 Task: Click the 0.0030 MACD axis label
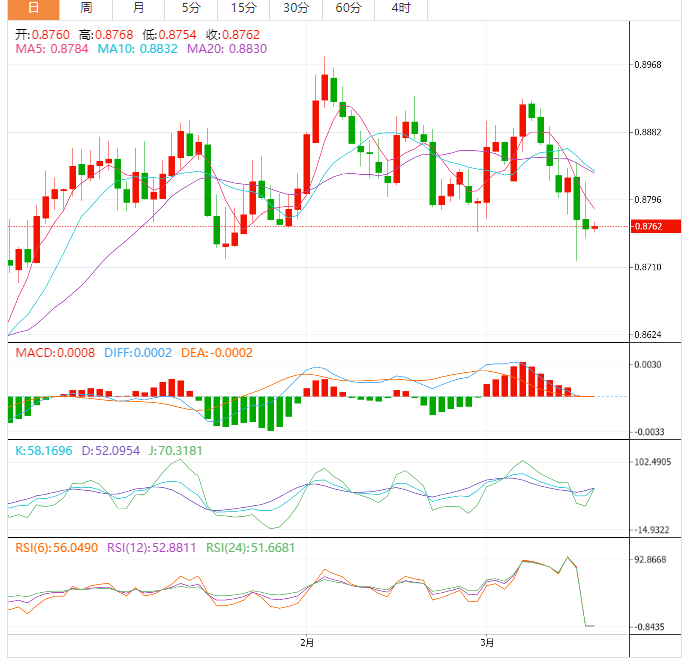648,364
